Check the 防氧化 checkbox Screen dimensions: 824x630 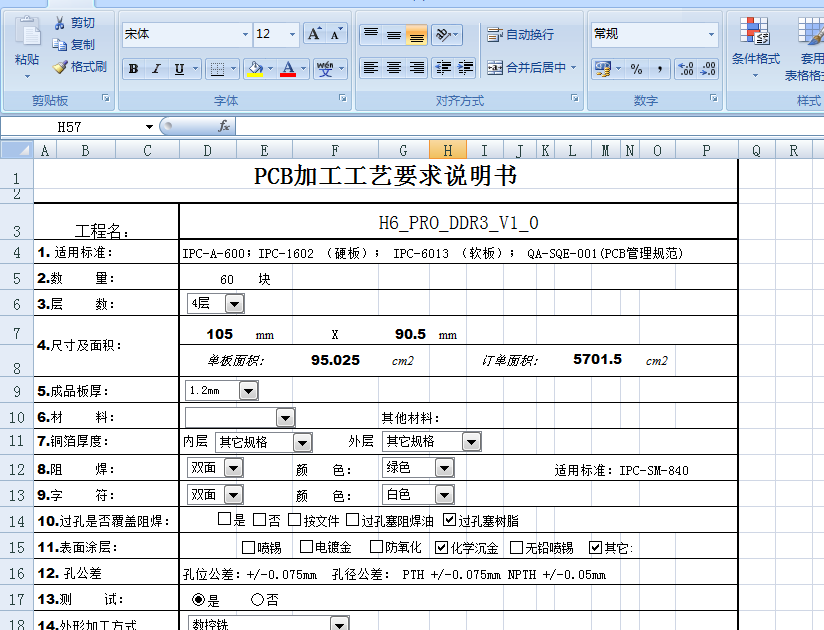pos(376,547)
